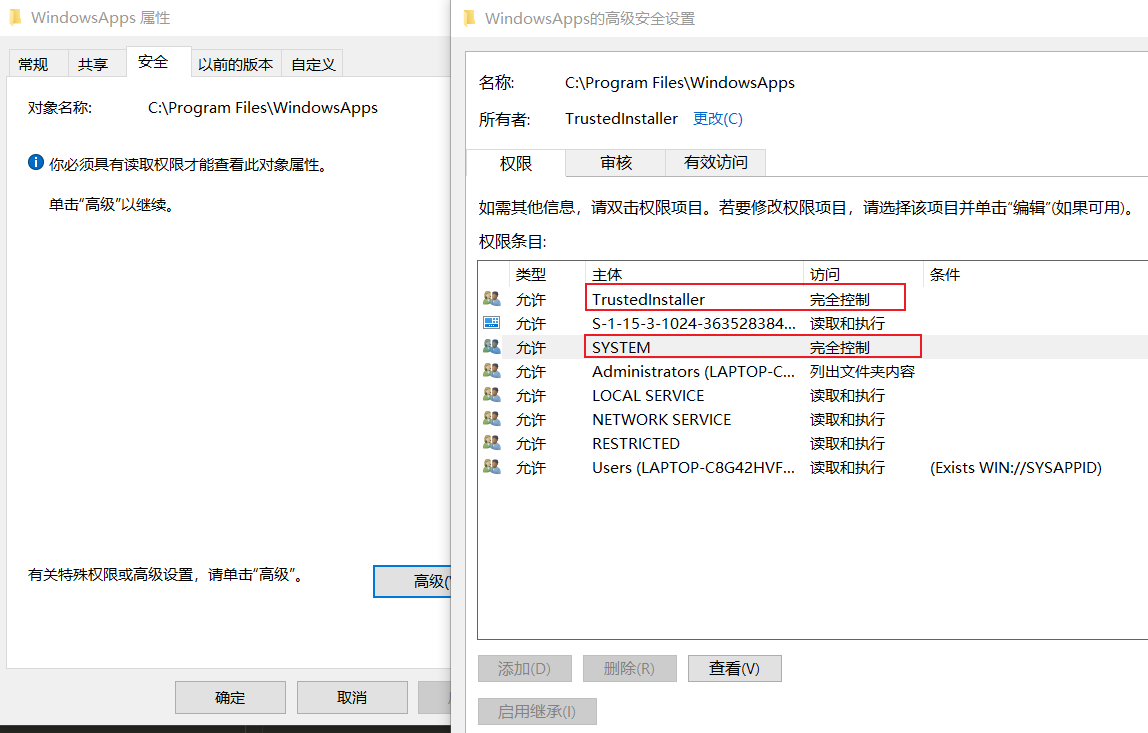Select the TrustedInstaller permission entry
The width and height of the screenshot is (1148, 733).
click(x=813, y=299)
